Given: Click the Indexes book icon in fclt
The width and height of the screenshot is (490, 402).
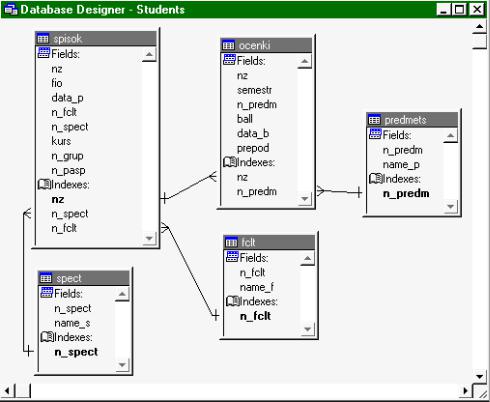Looking at the screenshot, I should (x=232, y=301).
